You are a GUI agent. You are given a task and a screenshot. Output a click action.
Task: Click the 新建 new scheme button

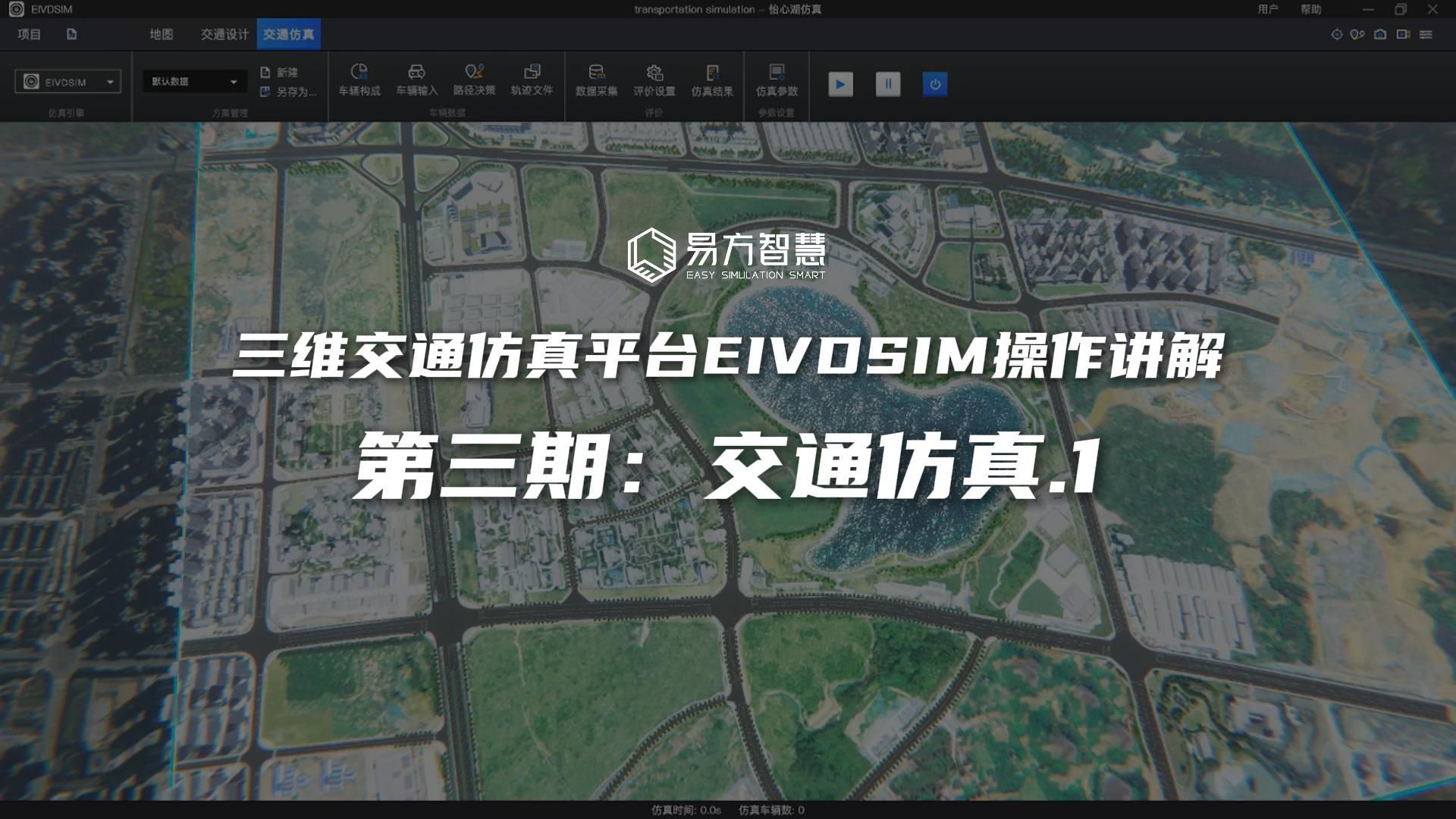click(x=279, y=72)
